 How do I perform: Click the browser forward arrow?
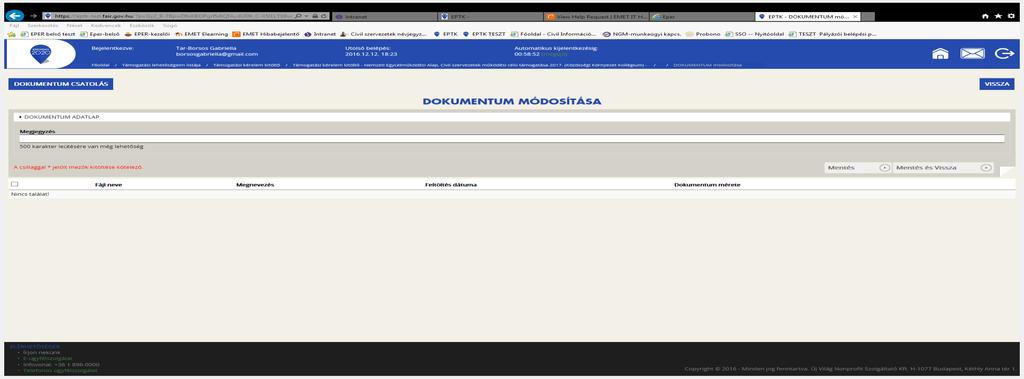(x=33, y=16)
